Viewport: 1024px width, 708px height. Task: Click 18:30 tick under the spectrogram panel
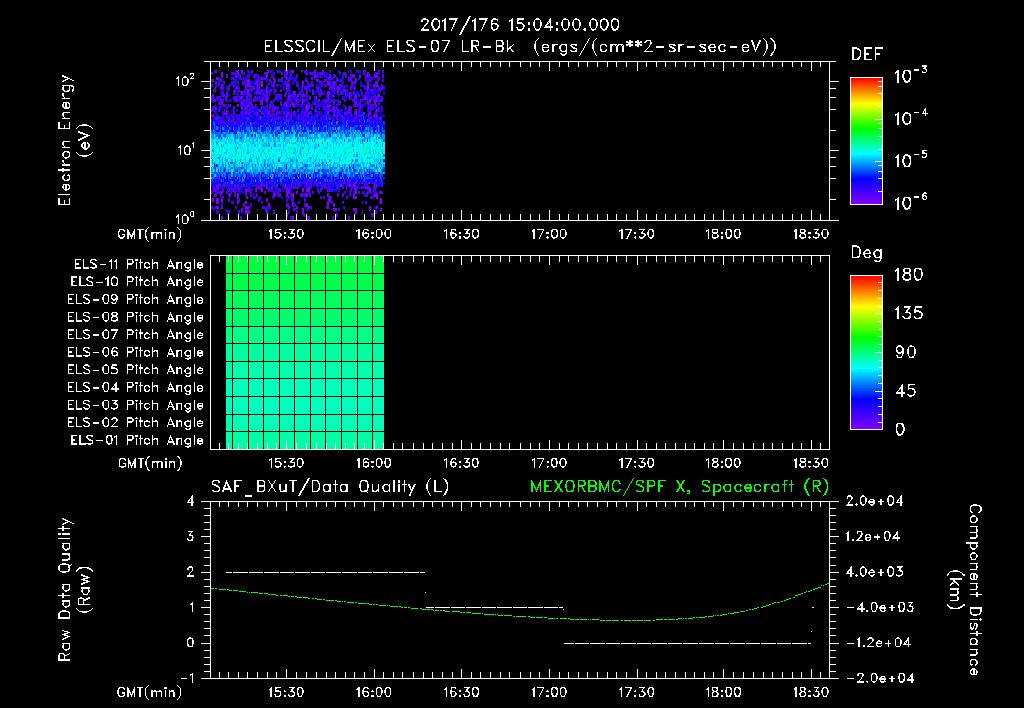coord(810,234)
